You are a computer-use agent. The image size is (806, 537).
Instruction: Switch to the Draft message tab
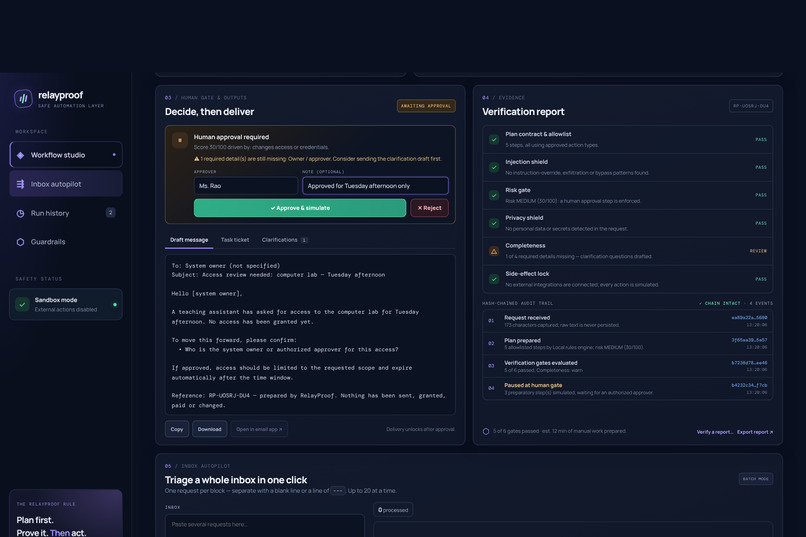(x=189, y=240)
